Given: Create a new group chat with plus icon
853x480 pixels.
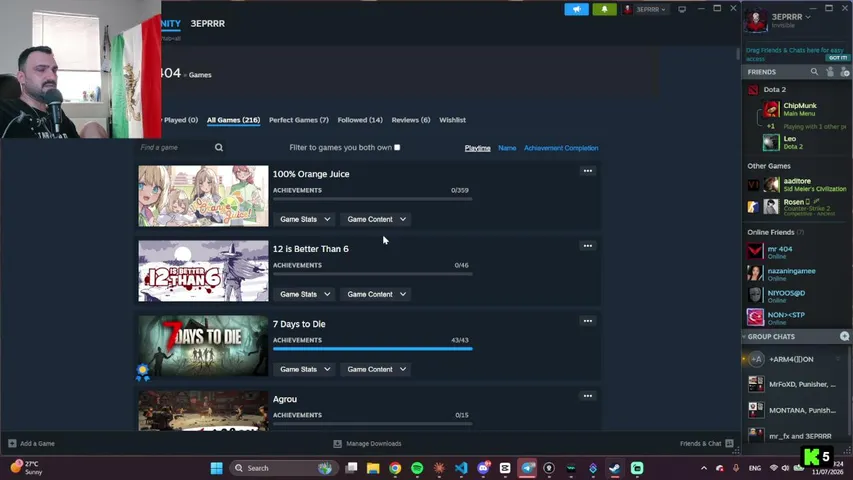Looking at the screenshot, I should pyautogui.click(x=844, y=336).
